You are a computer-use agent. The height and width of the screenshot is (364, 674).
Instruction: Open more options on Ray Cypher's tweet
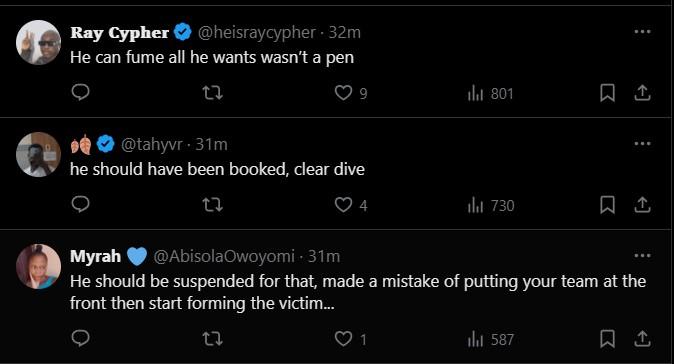click(x=643, y=32)
